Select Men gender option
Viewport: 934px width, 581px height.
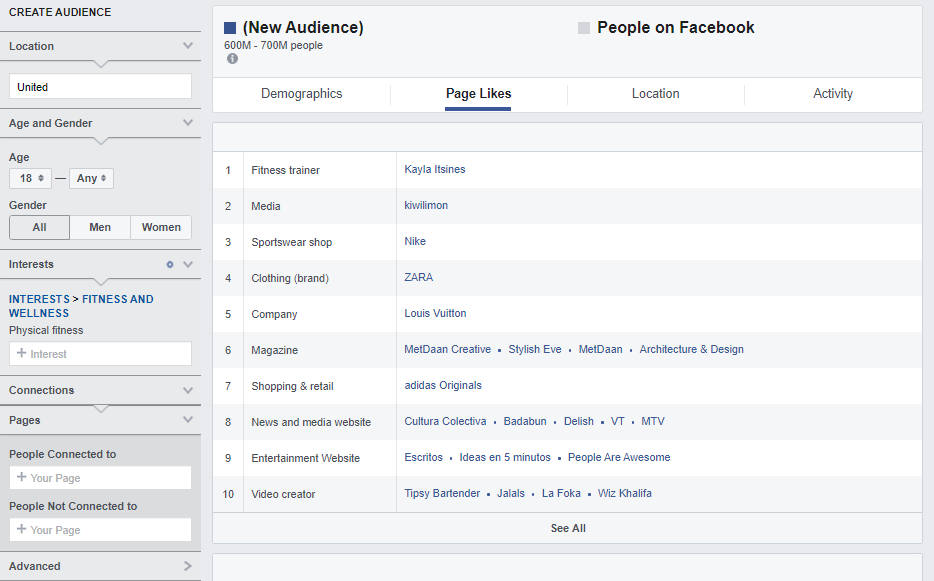point(100,227)
